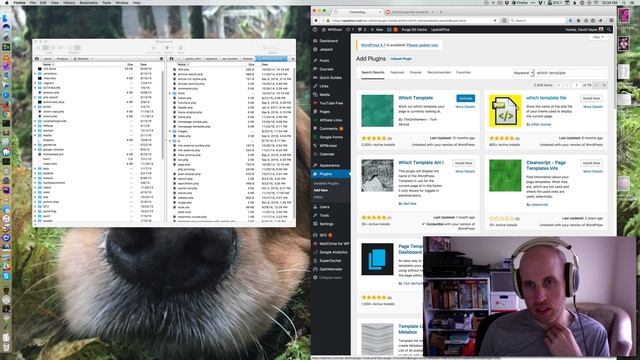Image resolution: width=640 pixels, height=360 pixels.
Task: Expand the Help tab dropdown
Action: pos(598,37)
